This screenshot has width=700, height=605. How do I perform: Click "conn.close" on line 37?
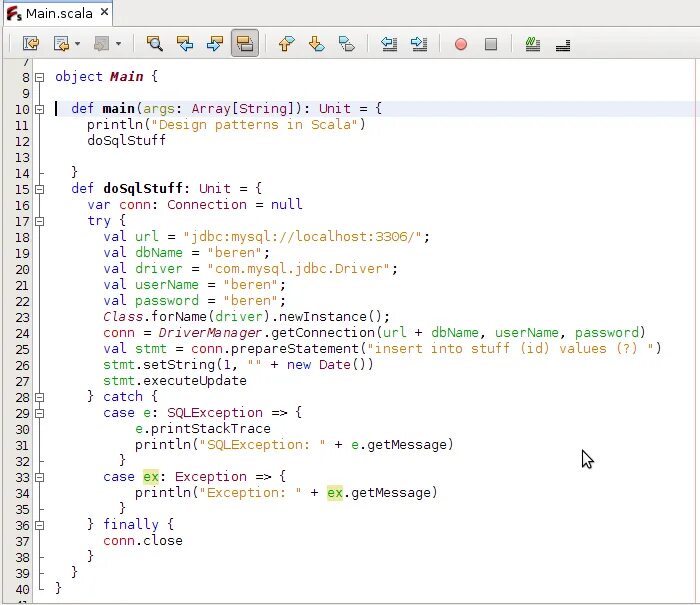142,541
